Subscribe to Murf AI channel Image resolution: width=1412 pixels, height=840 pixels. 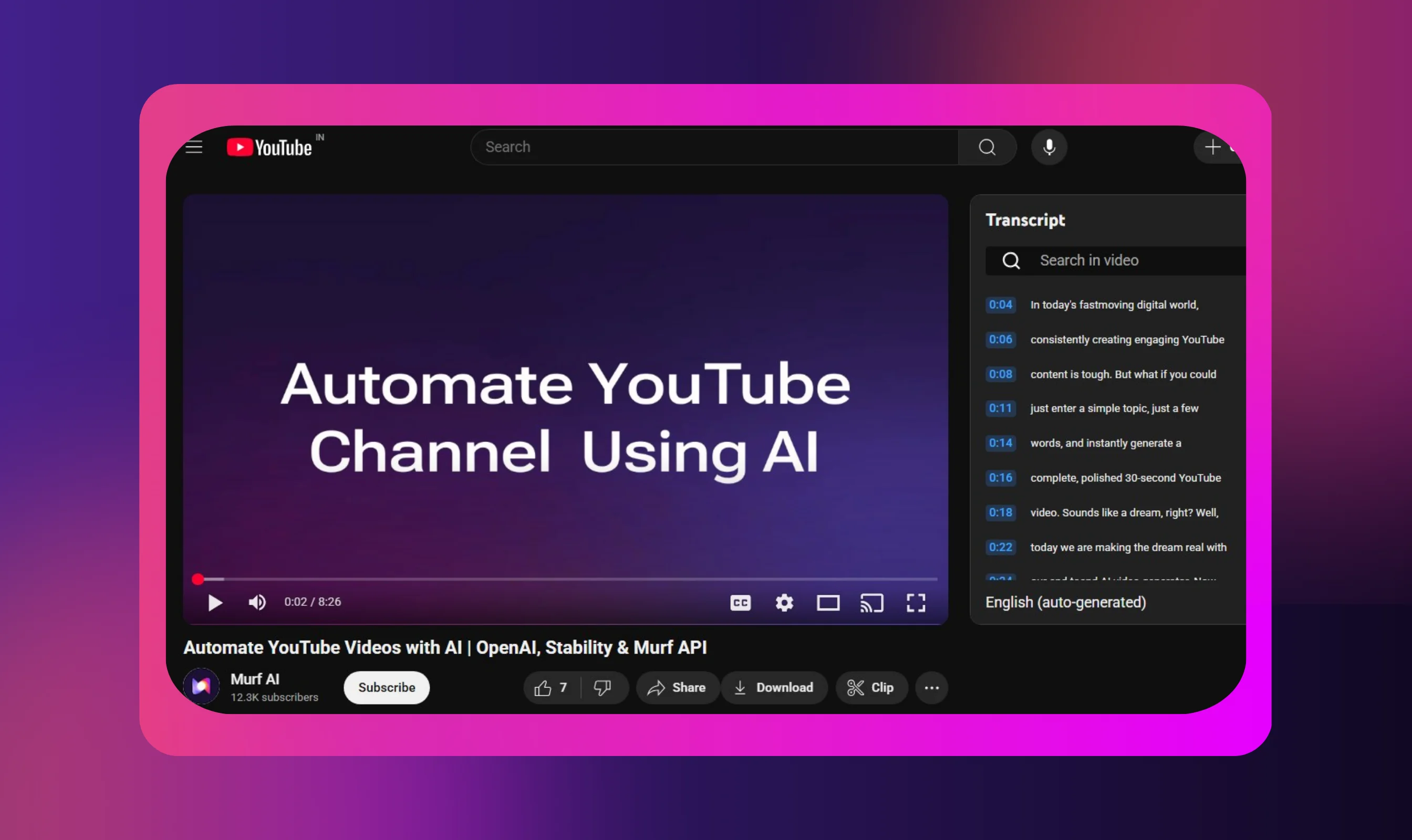click(386, 688)
